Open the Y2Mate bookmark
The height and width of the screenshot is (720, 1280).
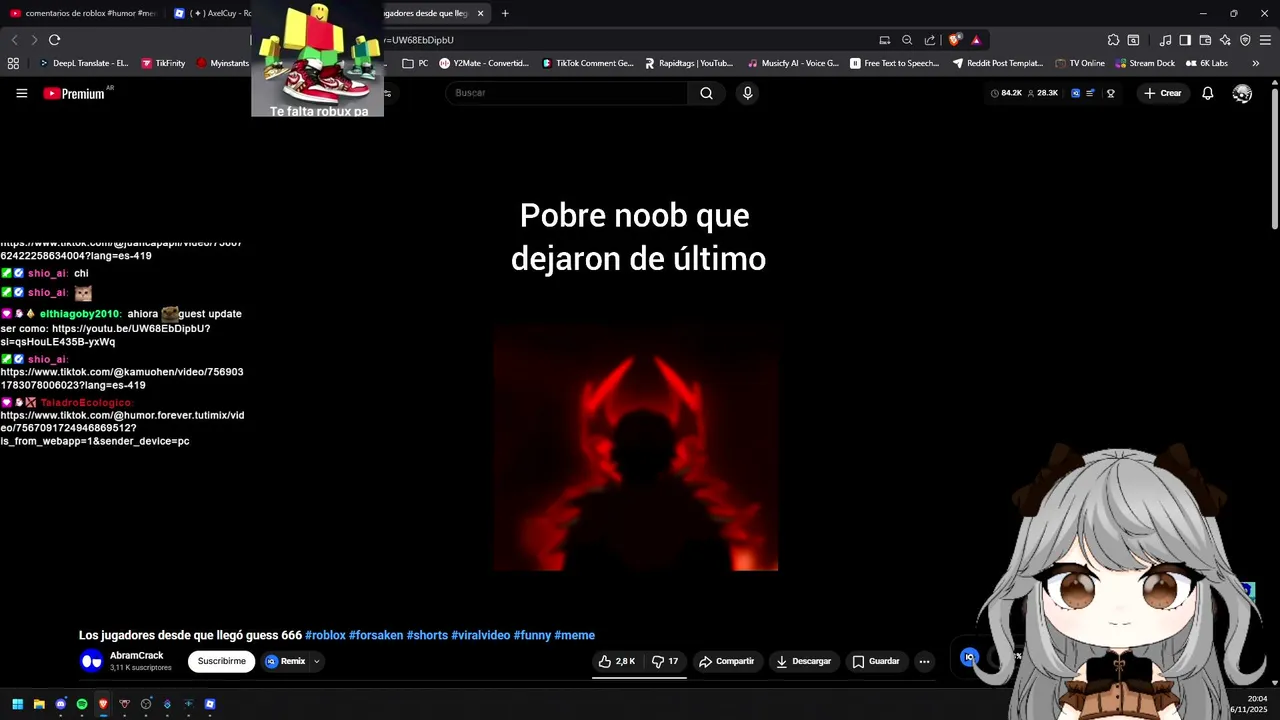pyautogui.click(x=484, y=63)
